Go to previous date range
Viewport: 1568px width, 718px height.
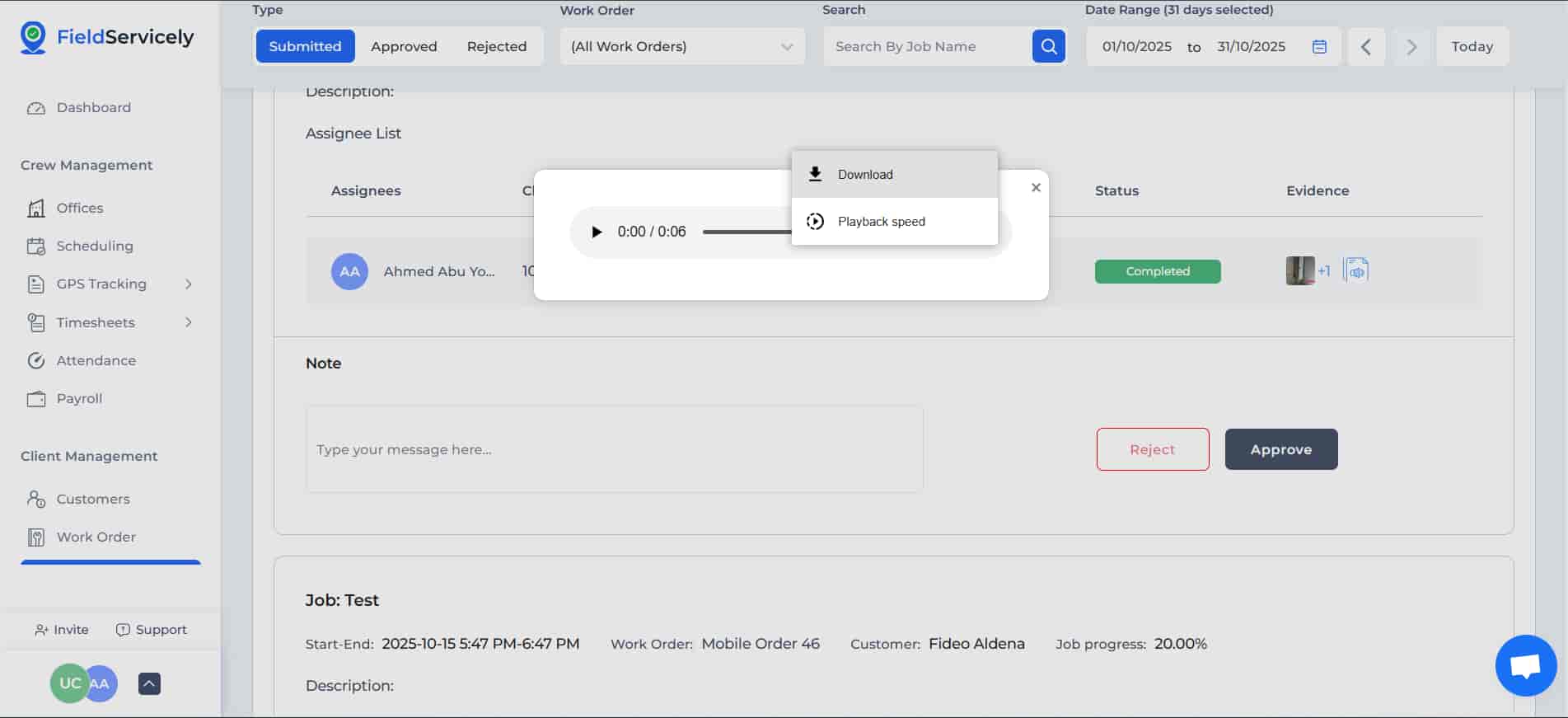(1366, 46)
